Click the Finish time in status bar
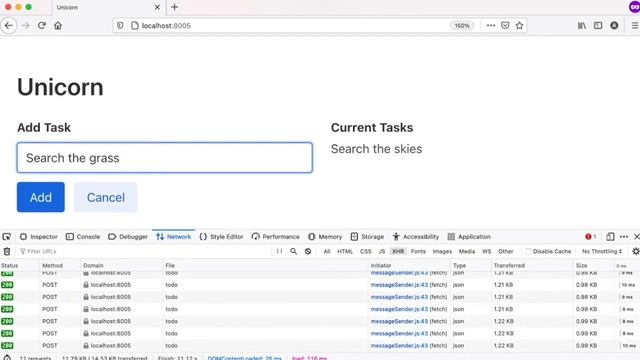 (x=178, y=358)
